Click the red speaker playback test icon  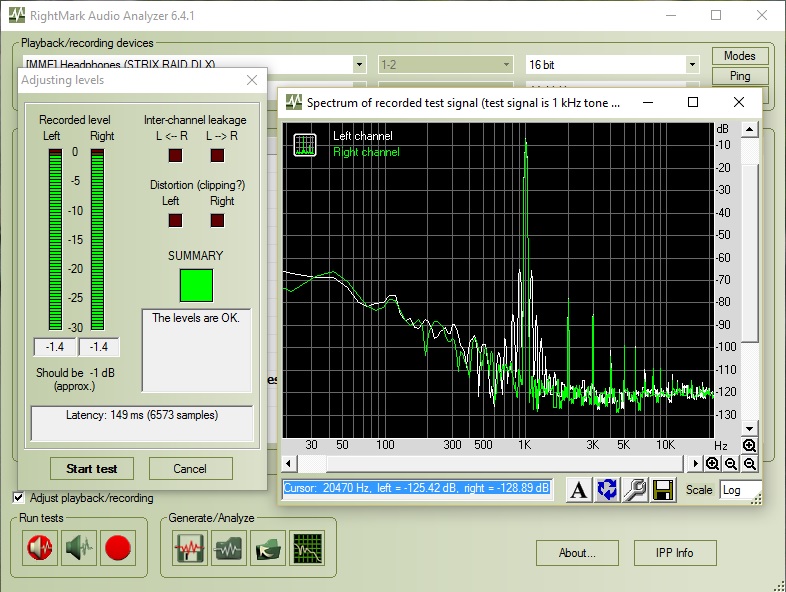(x=40, y=548)
